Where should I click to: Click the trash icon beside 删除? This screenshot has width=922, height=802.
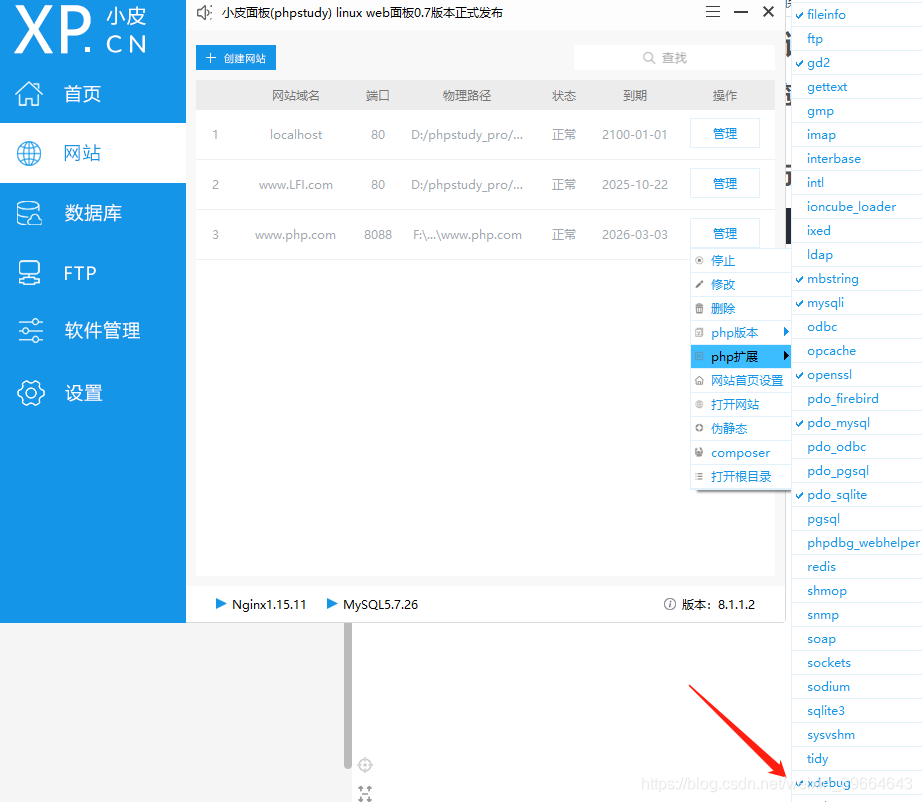[x=699, y=308]
